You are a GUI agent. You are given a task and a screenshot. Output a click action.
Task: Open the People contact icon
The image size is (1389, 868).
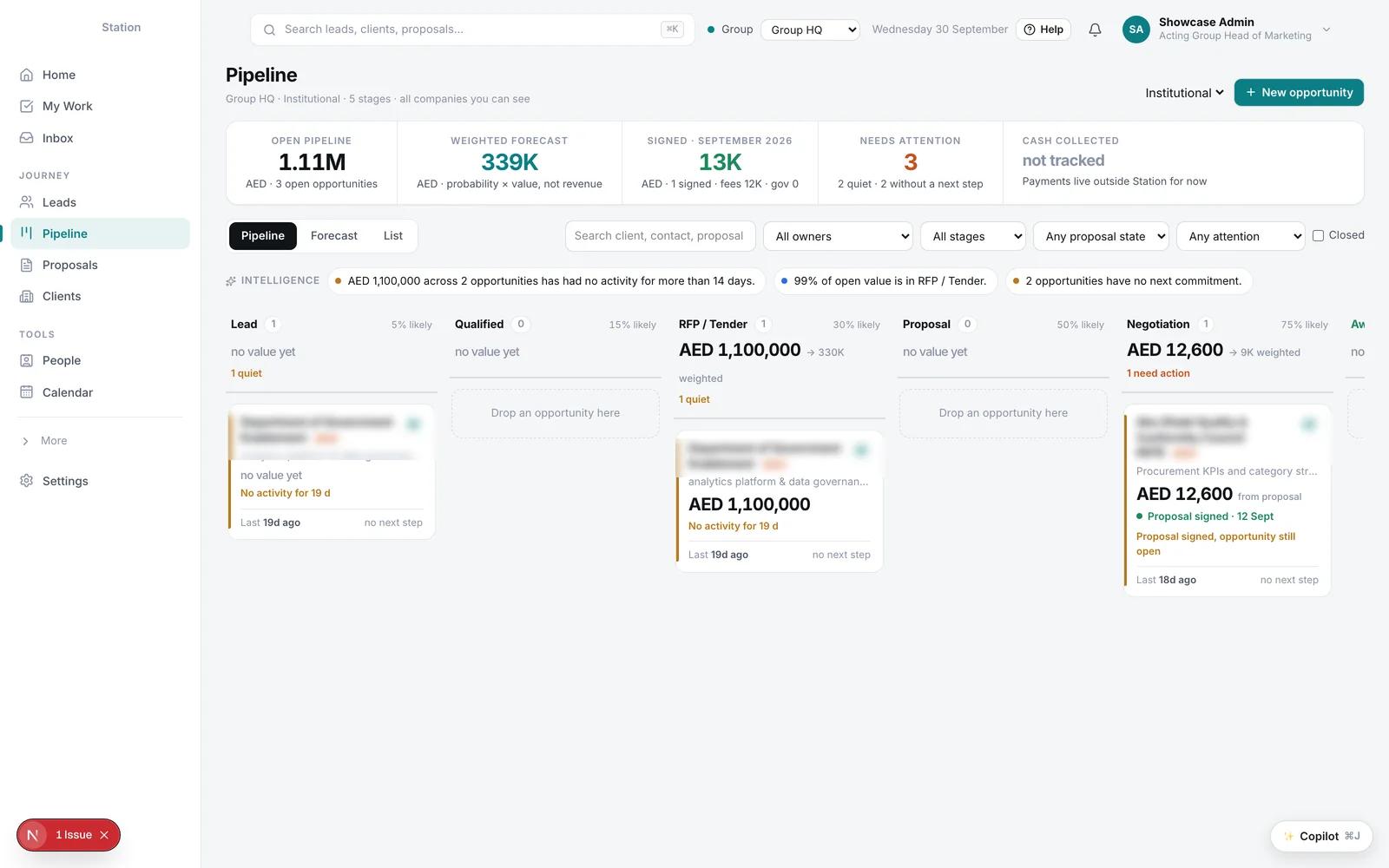27,360
